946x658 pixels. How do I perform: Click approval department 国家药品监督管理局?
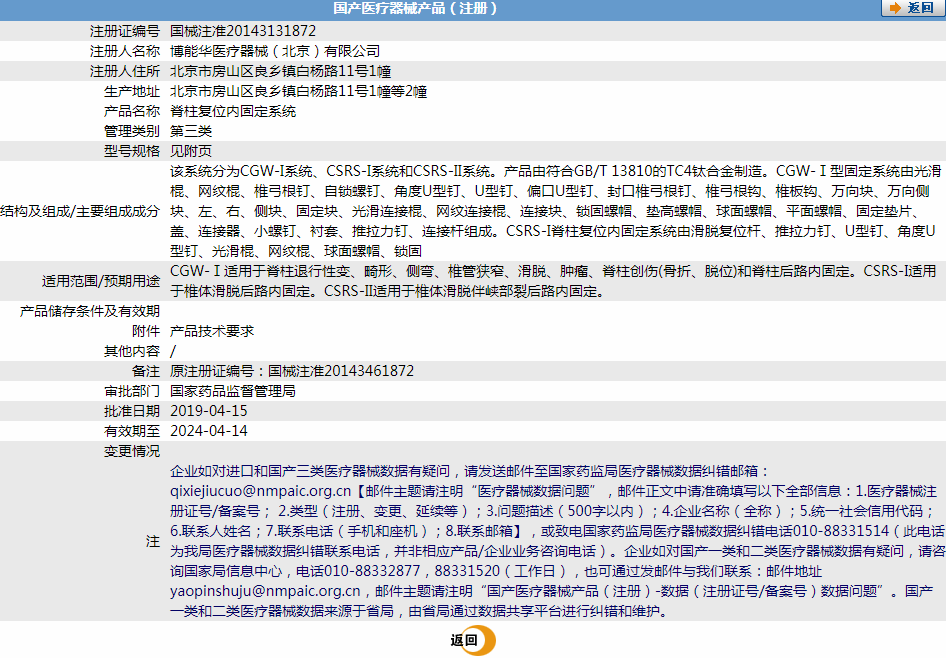(233, 391)
